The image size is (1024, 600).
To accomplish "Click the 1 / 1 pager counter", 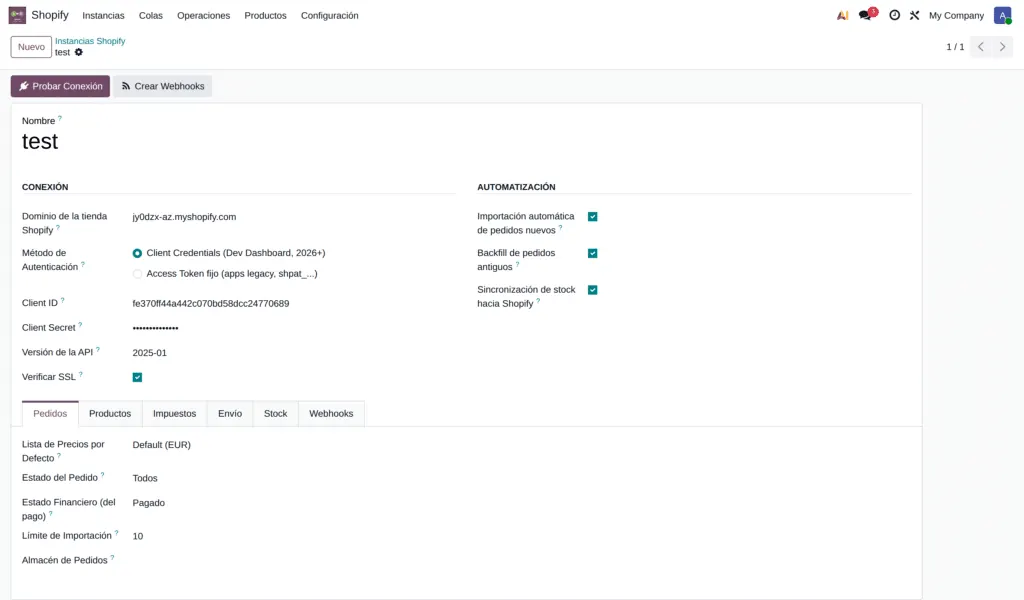I will point(955,47).
